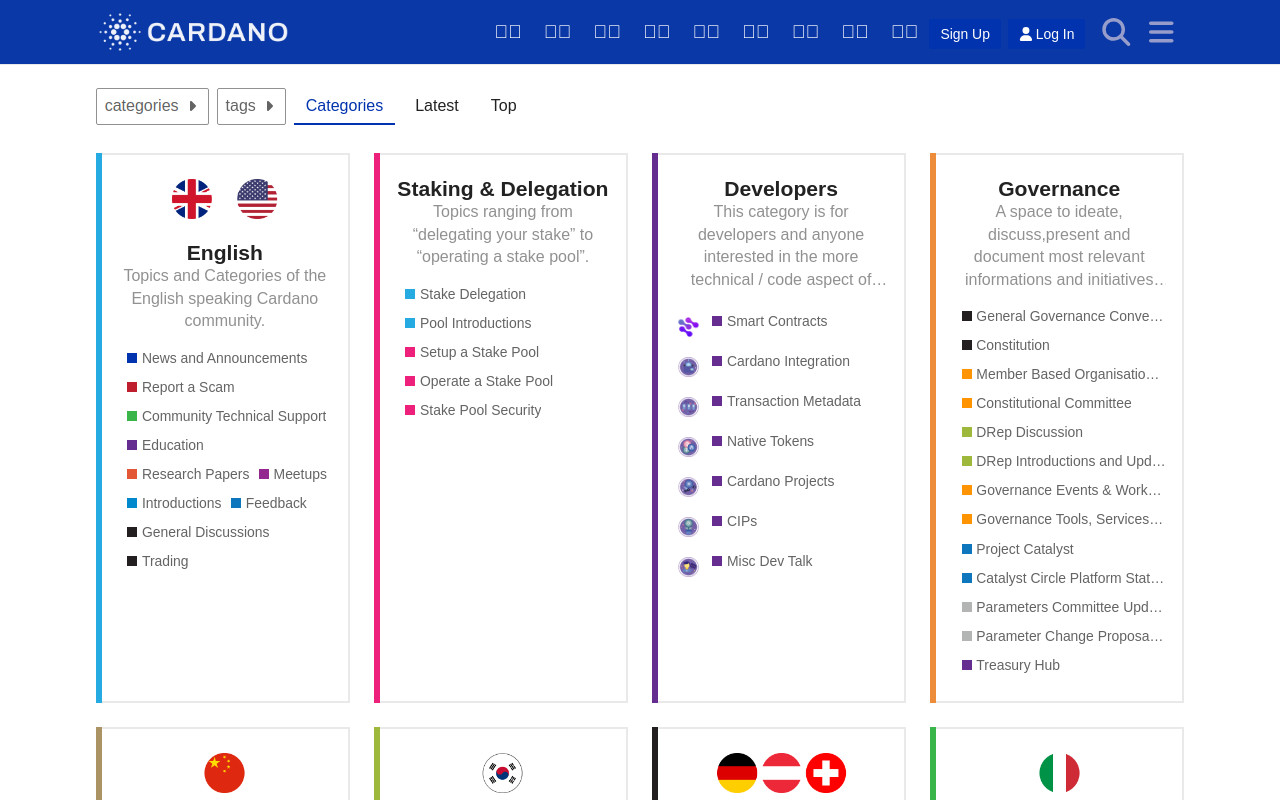Screen dimensions: 1280x800
Task: Switch to the Latest tab
Action: [x=437, y=106]
